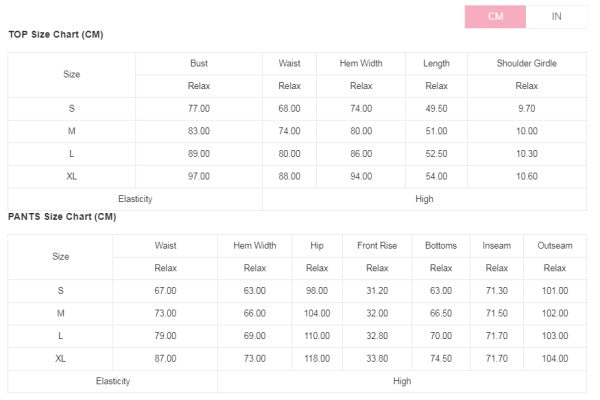Select size S row in top chart

coord(71,108)
